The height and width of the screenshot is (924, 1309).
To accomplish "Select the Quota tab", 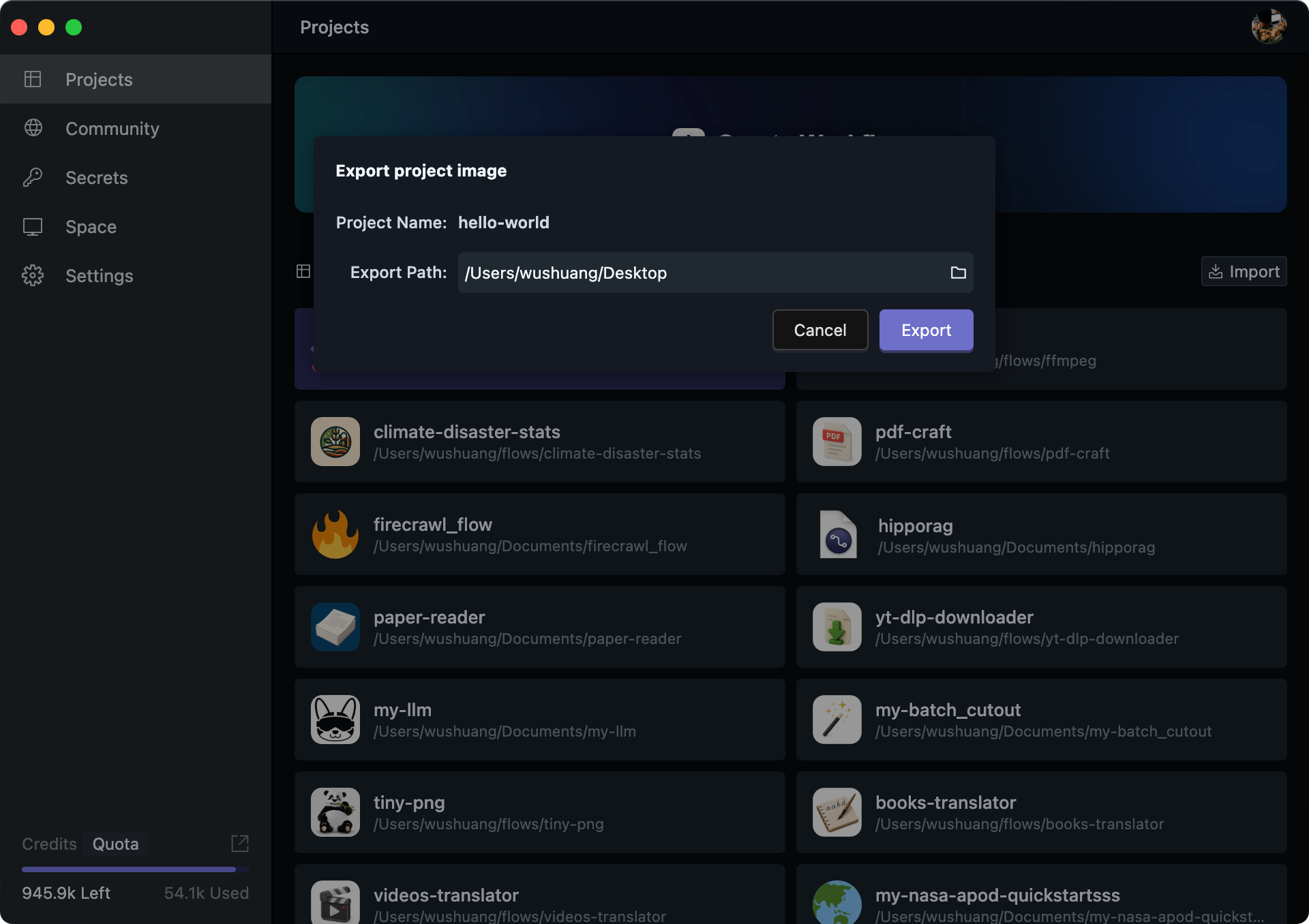I will [115, 844].
